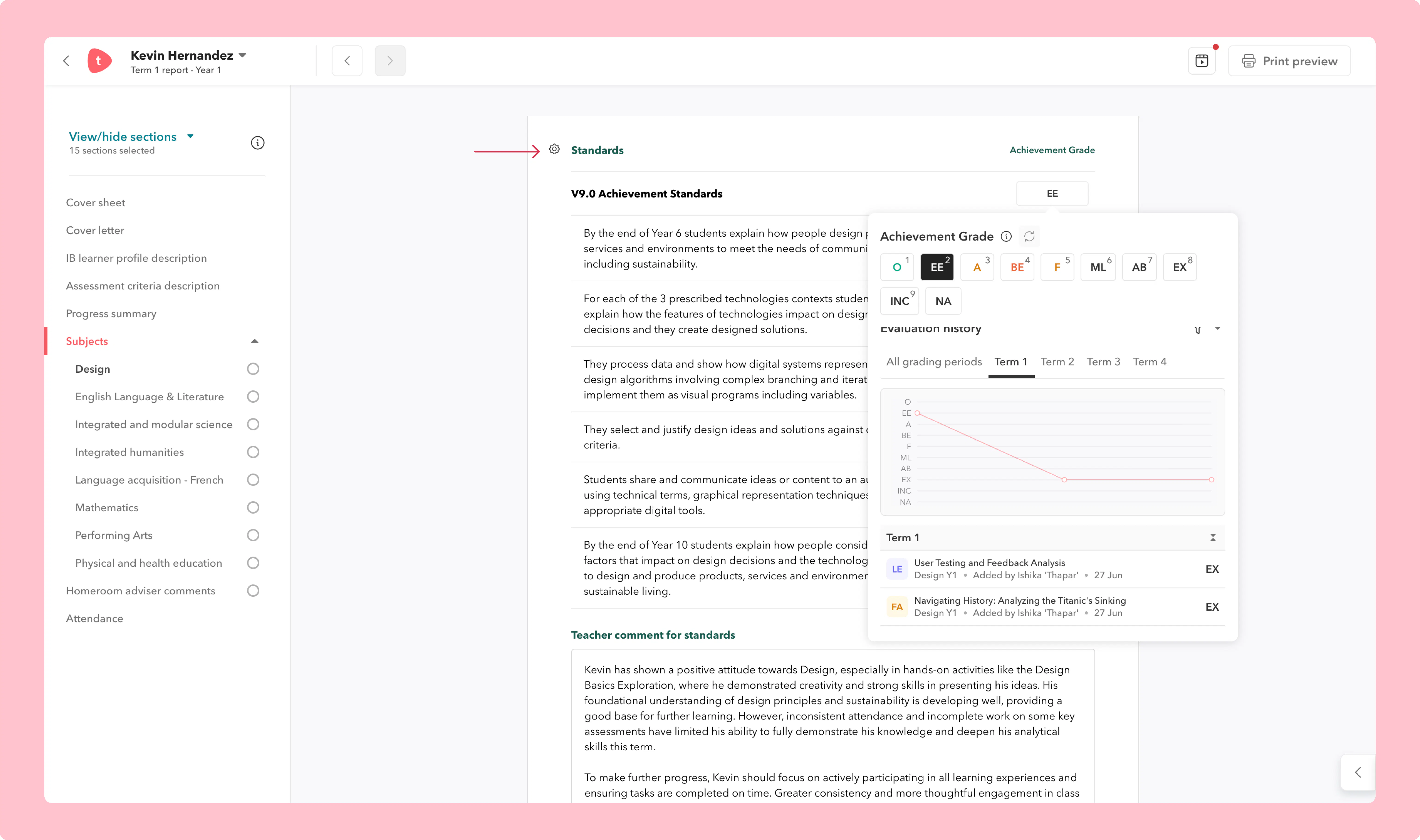This screenshot has height=840, width=1420.
Task: Go to the next student with right chevron
Action: tap(390, 61)
